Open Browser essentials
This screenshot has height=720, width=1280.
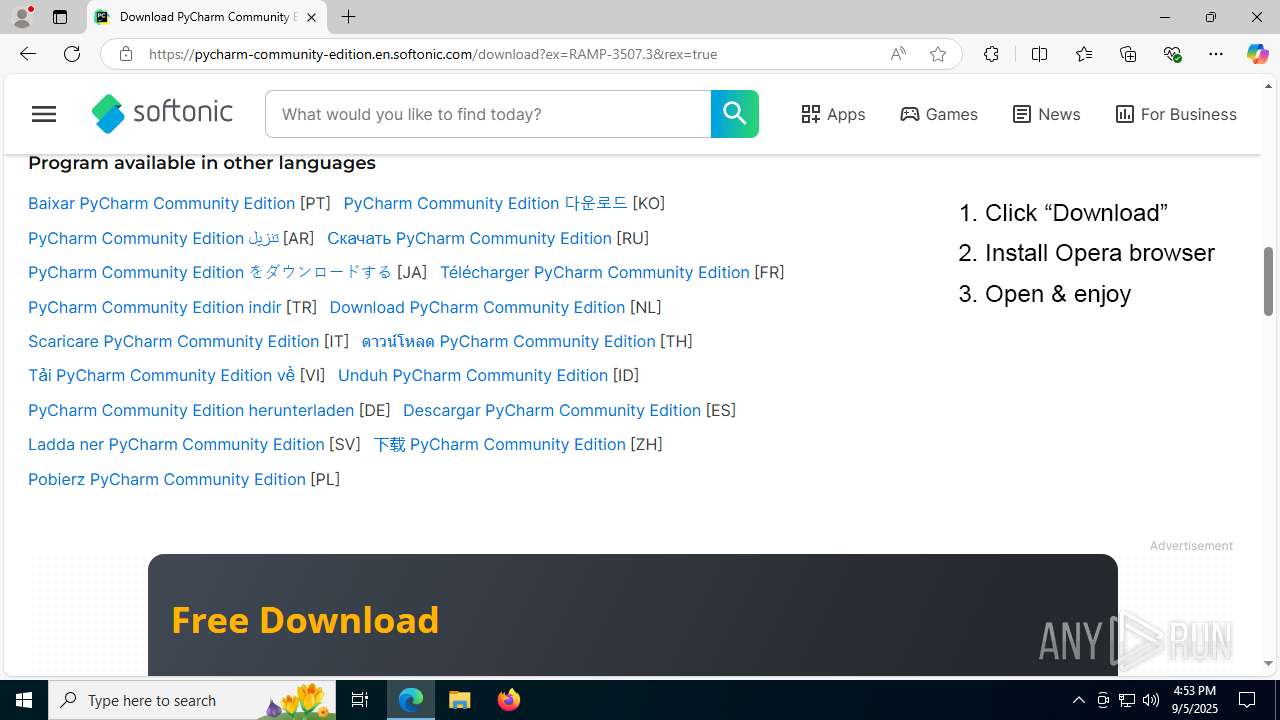[1172, 54]
